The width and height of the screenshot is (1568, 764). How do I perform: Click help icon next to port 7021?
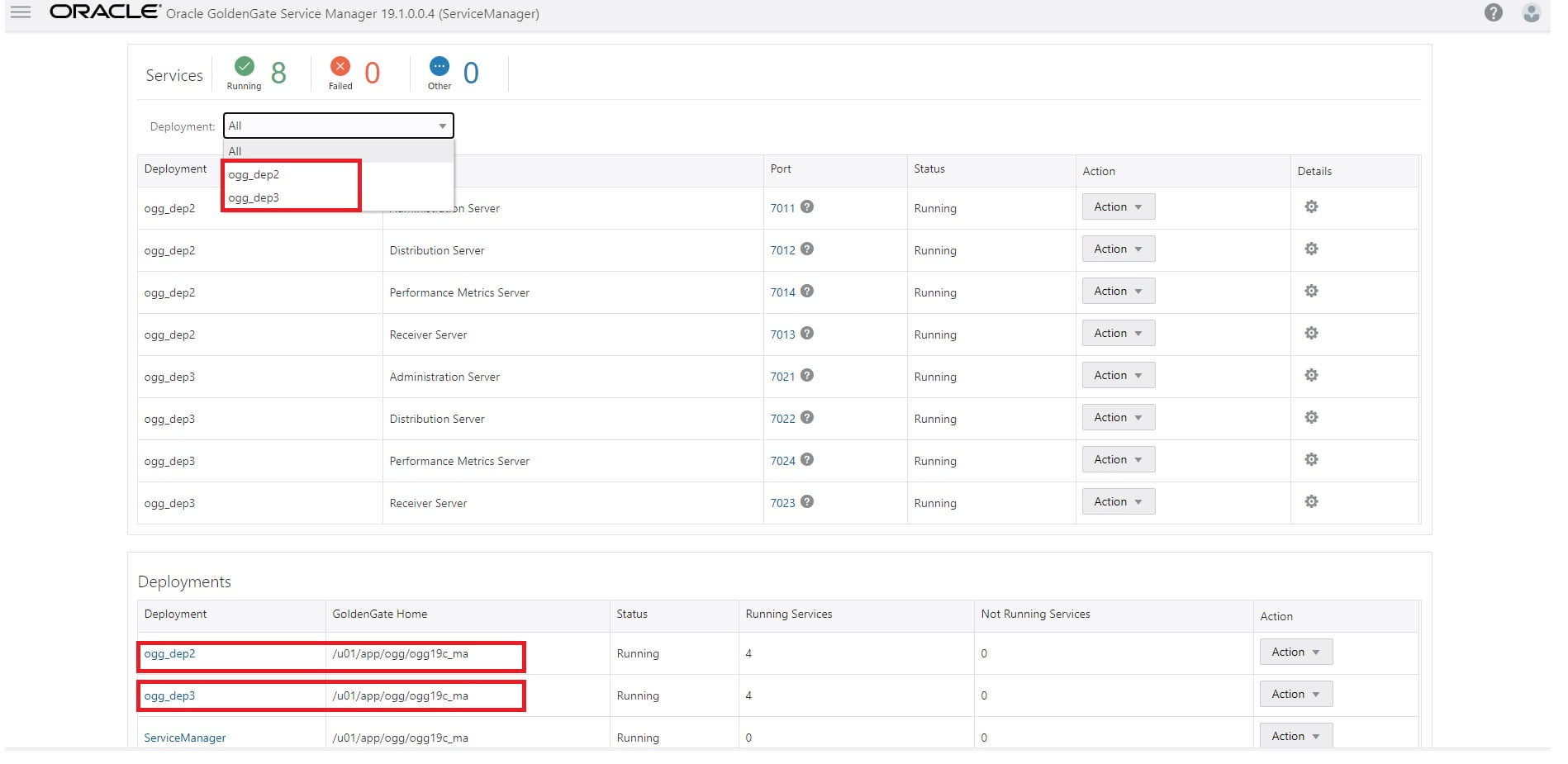[x=807, y=375]
